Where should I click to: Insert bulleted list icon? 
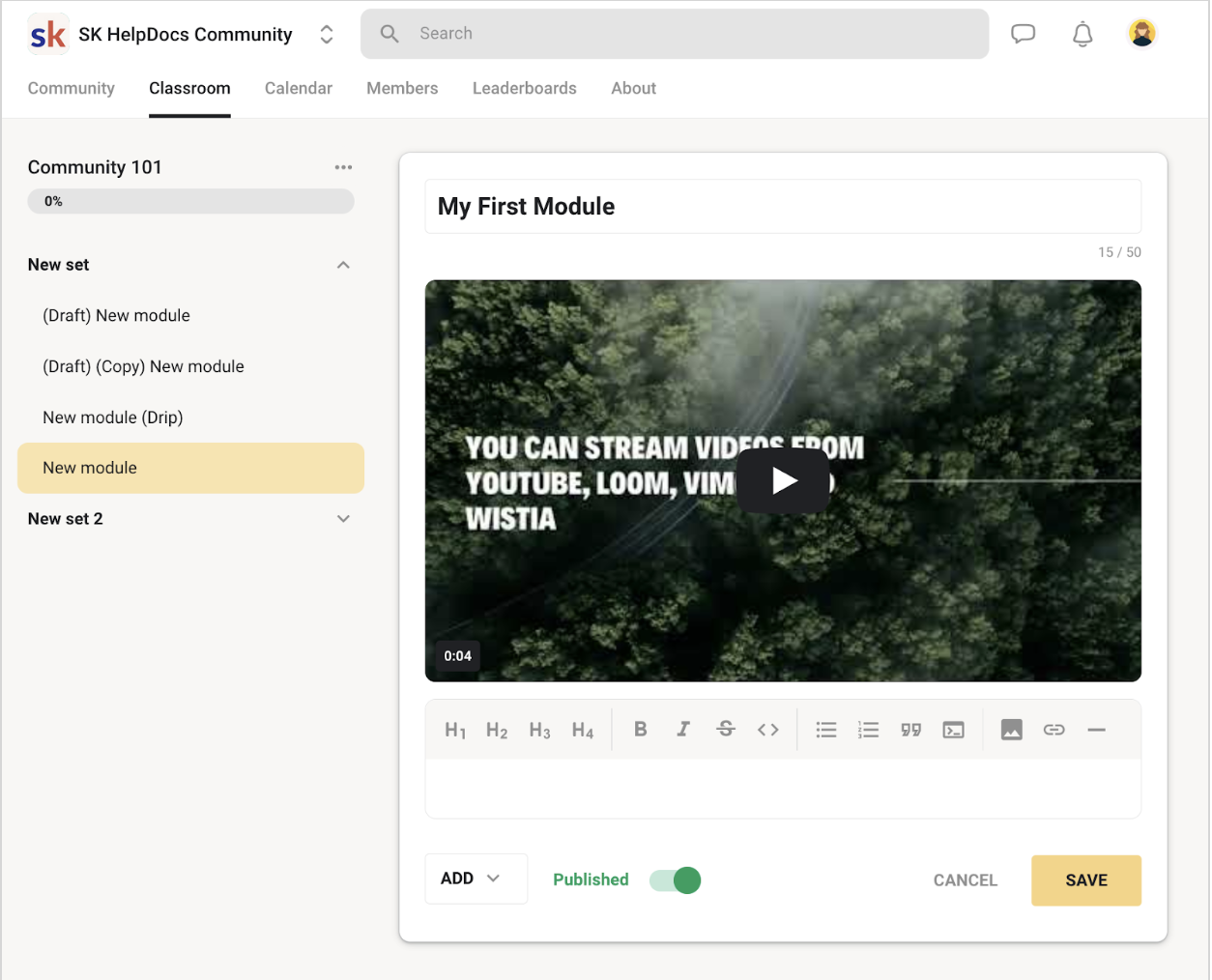click(826, 730)
